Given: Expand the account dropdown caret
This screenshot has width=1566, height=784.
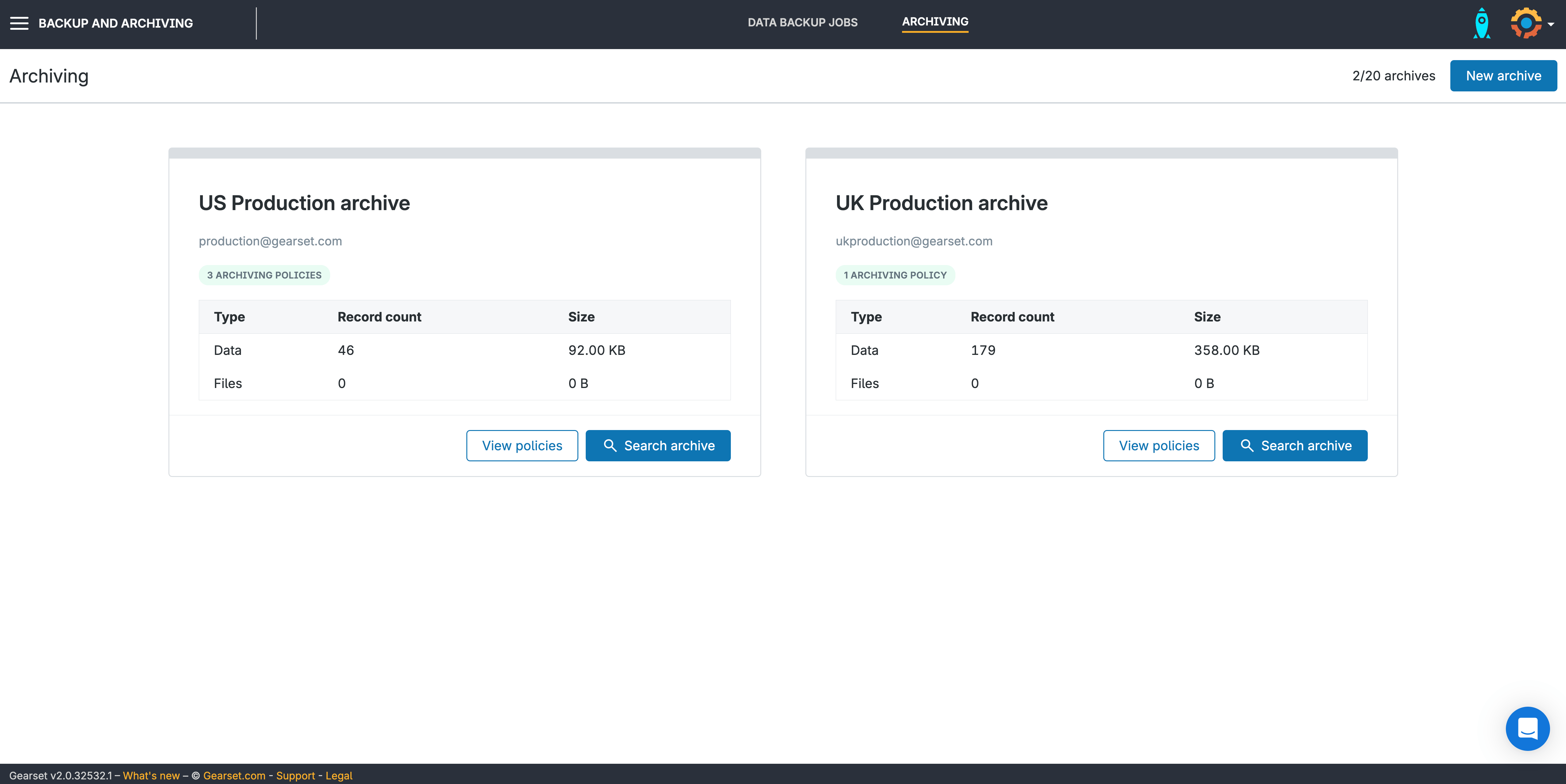Looking at the screenshot, I should coord(1551,24).
